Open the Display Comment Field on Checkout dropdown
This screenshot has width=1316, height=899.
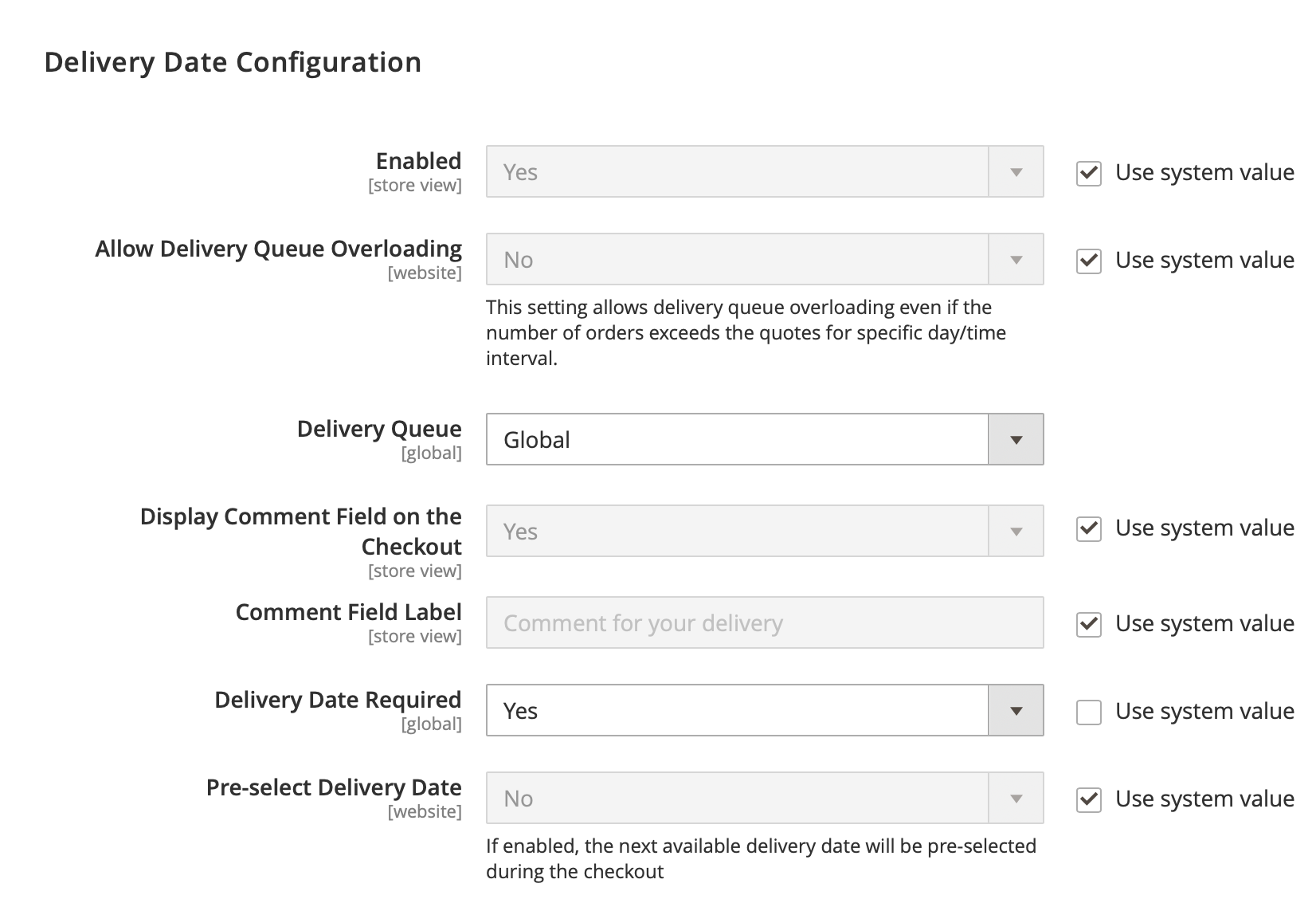tap(765, 531)
